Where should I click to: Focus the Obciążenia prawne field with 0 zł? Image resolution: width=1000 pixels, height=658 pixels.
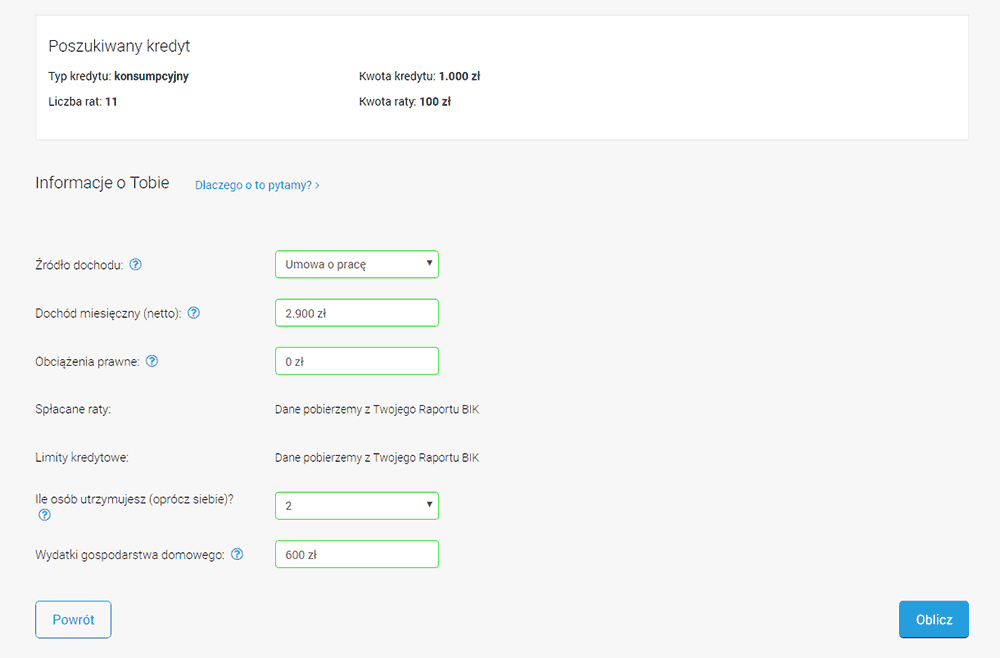coord(356,361)
